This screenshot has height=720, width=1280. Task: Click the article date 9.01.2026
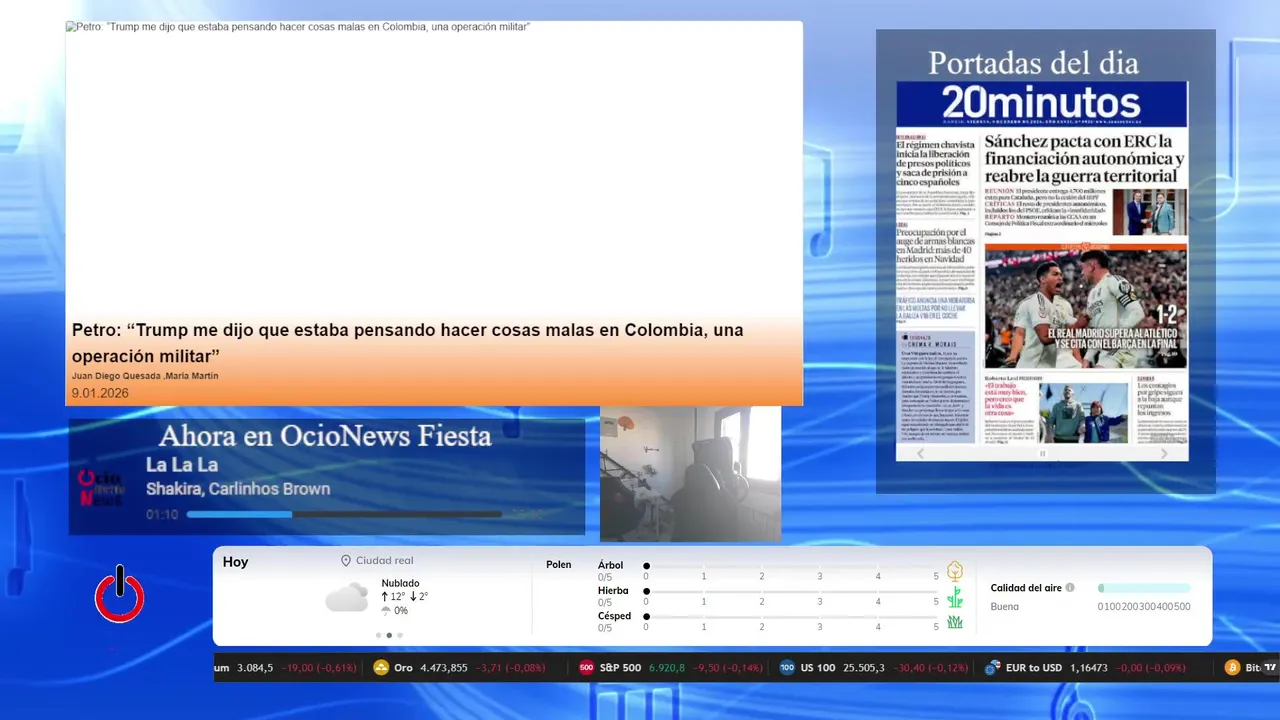(100, 394)
